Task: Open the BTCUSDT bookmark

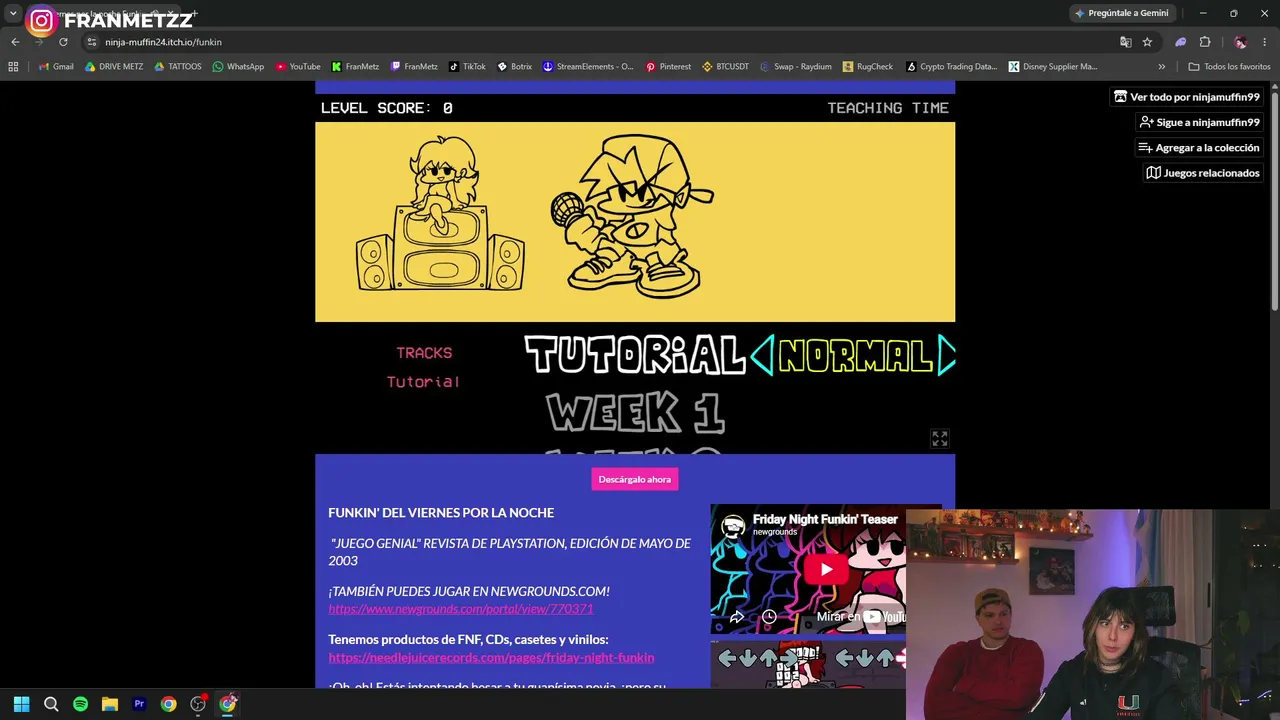Action: pyautogui.click(x=725, y=67)
